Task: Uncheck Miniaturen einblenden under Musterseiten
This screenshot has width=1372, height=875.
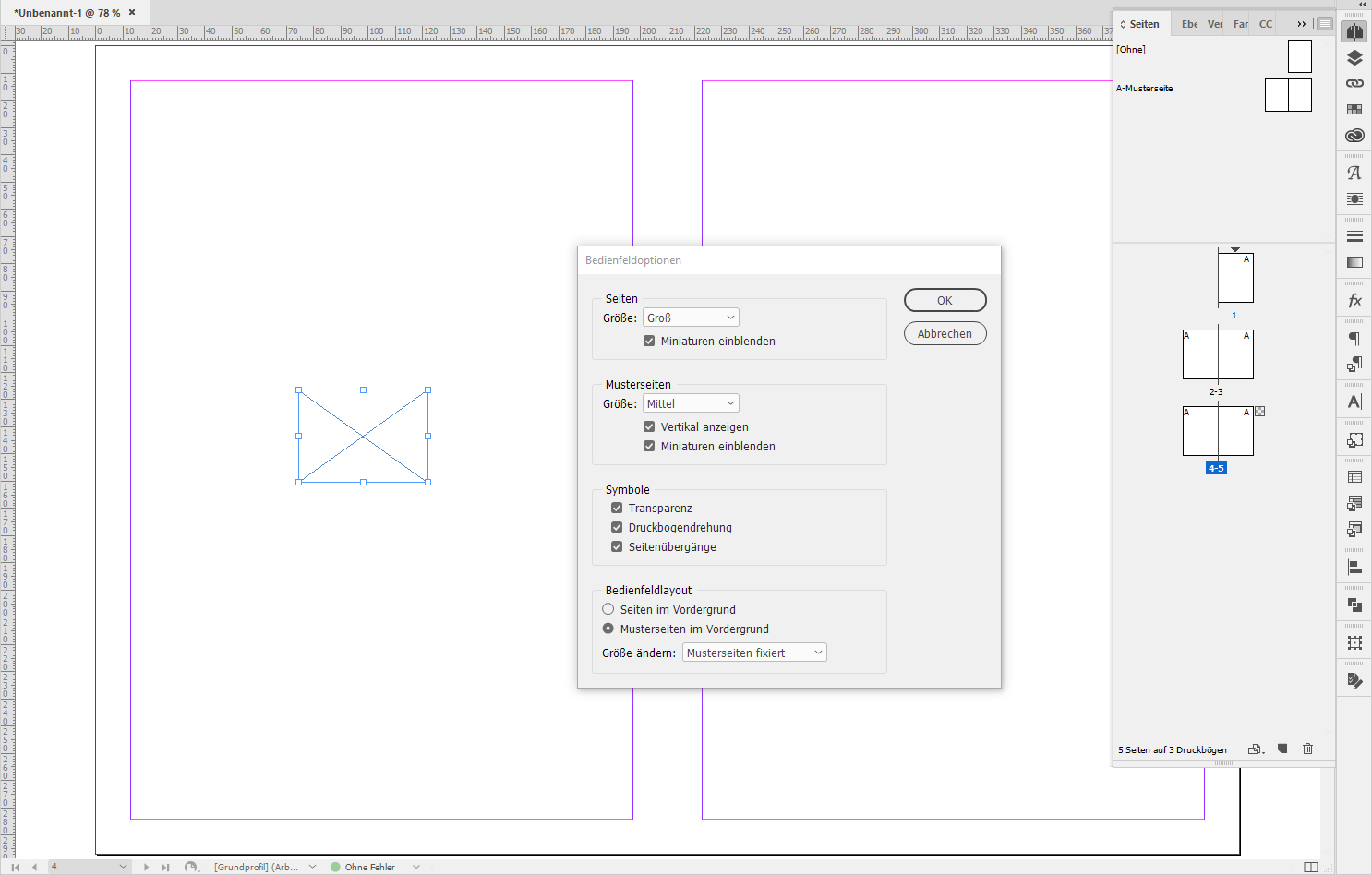Action: coord(649,446)
